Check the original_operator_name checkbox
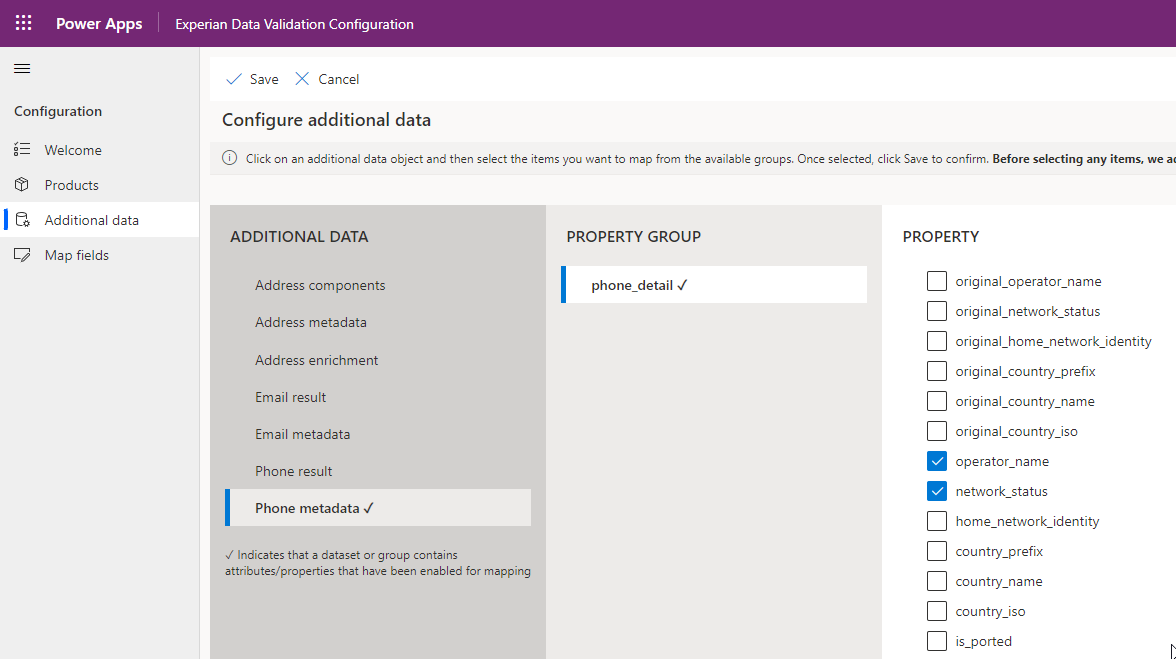The height and width of the screenshot is (659, 1176). (936, 281)
